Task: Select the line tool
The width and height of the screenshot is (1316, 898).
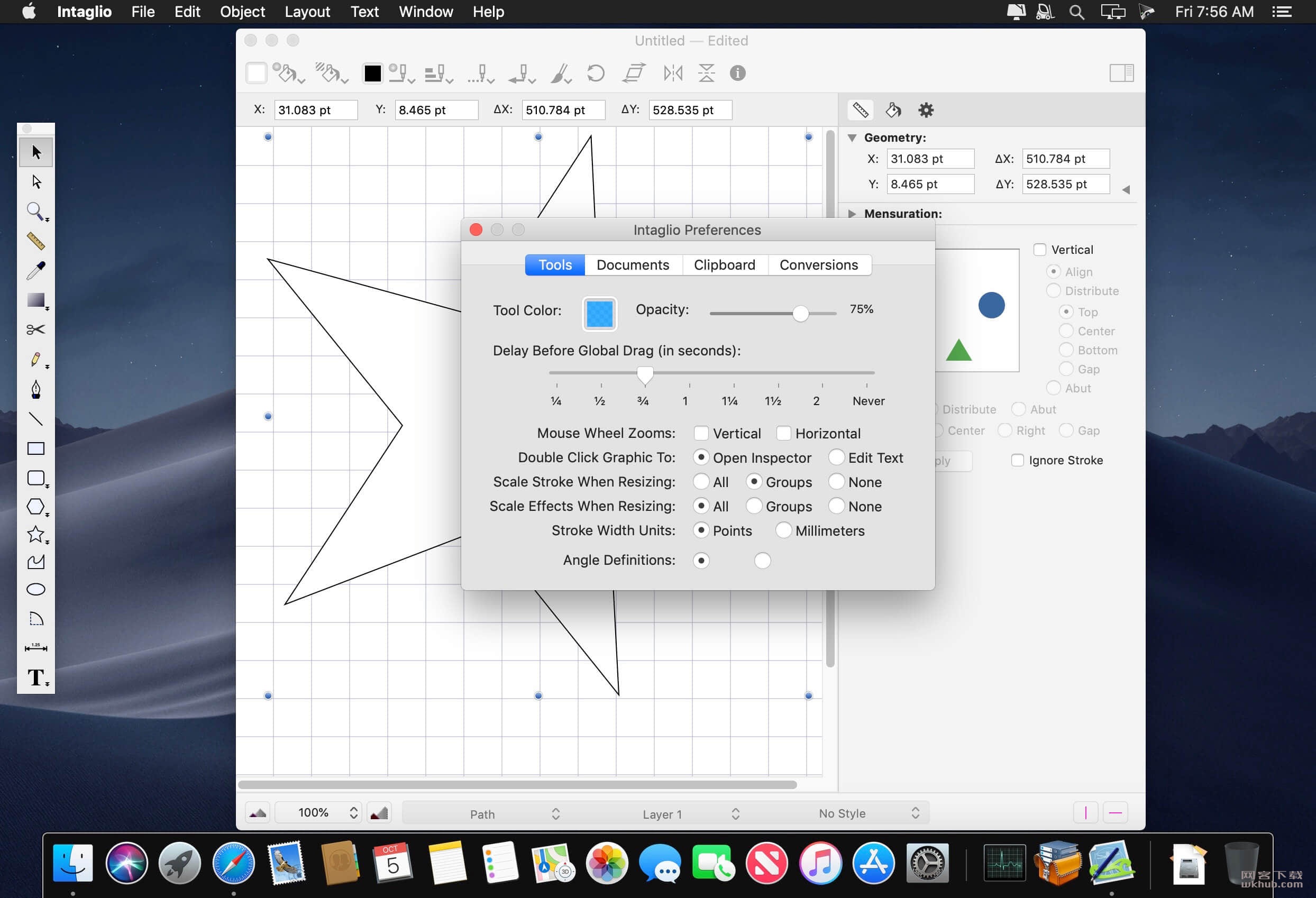Action: (x=36, y=419)
